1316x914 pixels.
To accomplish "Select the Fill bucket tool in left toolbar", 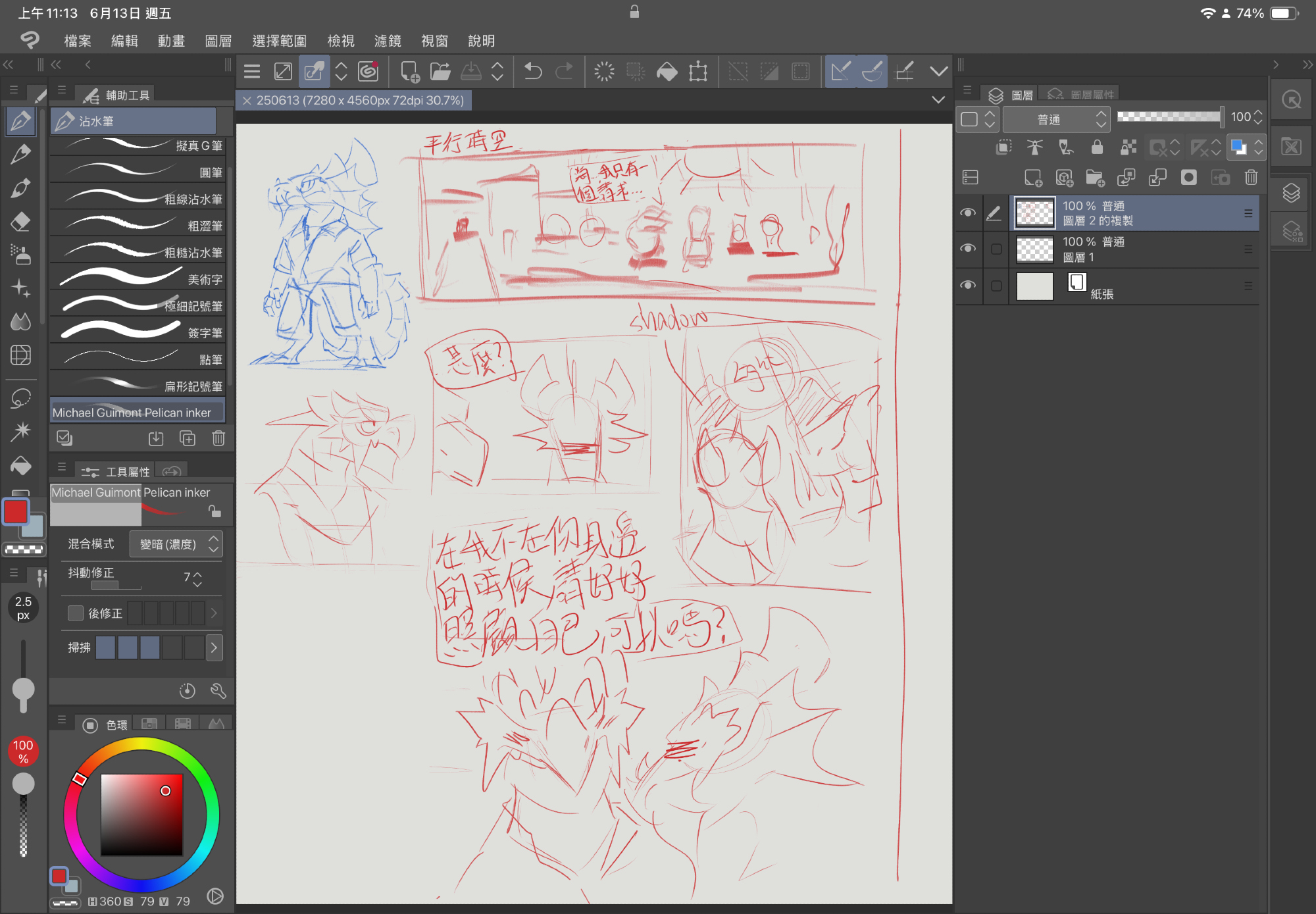I will (x=20, y=467).
